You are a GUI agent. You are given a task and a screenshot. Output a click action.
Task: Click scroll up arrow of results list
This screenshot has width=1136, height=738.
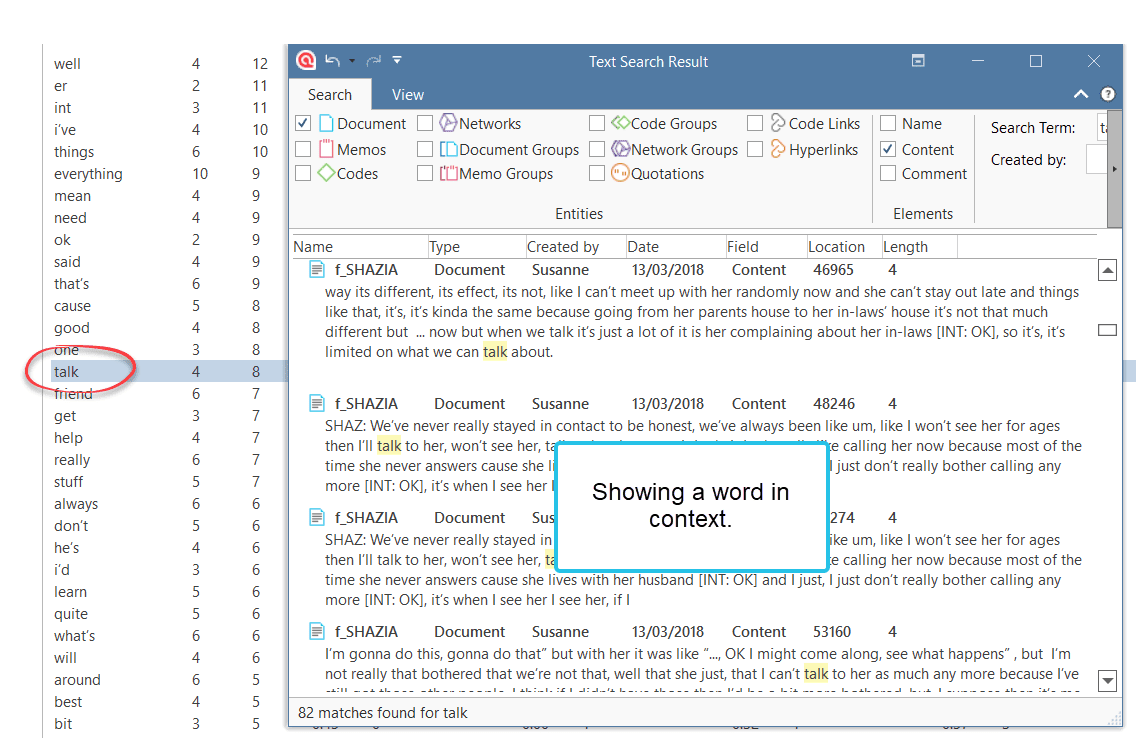tap(1107, 271)
